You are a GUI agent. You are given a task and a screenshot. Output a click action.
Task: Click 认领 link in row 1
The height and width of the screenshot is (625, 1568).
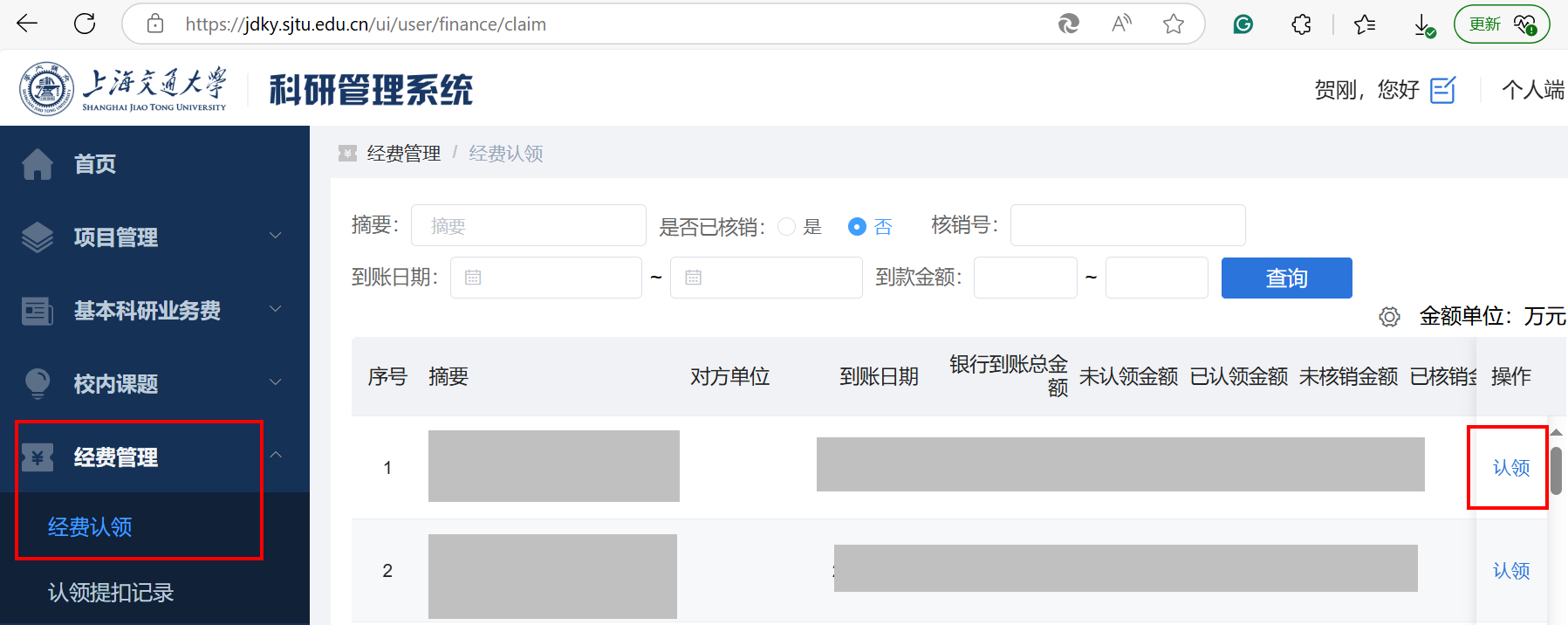pos(1510,468)
